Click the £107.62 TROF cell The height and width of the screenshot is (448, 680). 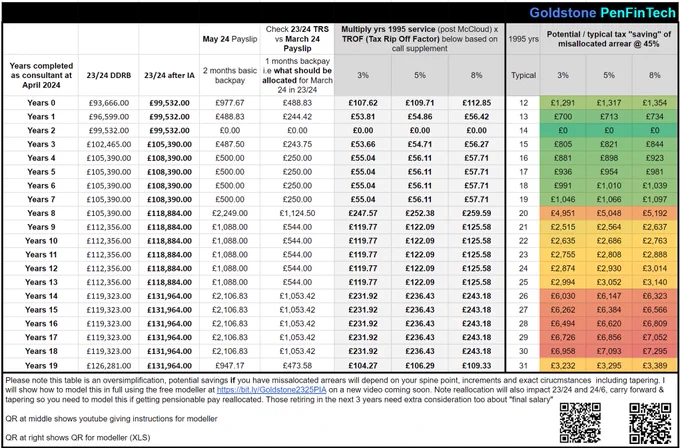[363, 103]
